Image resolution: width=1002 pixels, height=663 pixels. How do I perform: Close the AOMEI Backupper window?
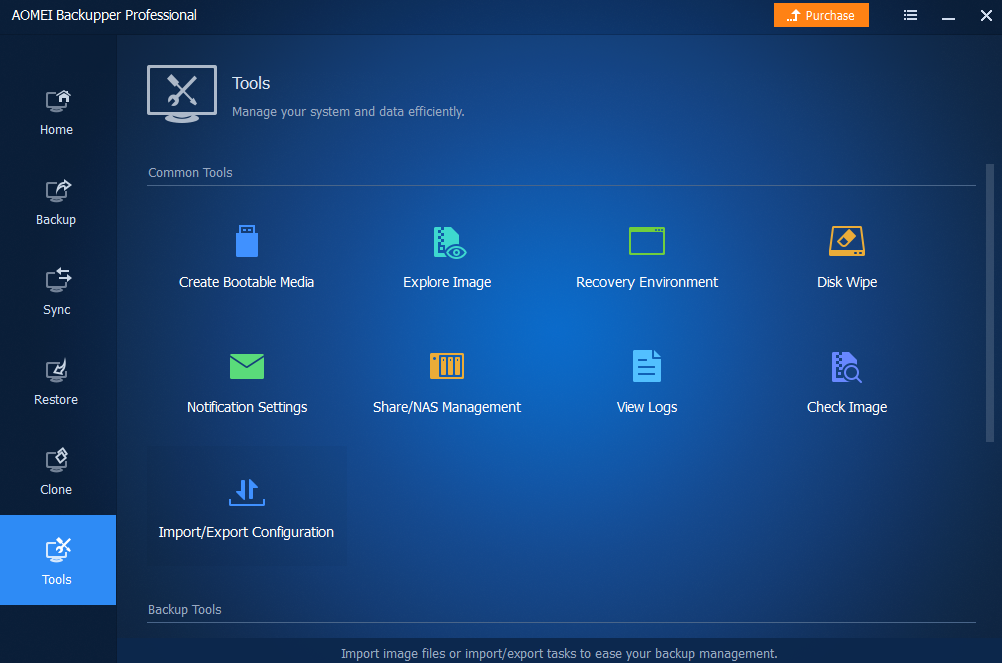(x=985, y=15)
